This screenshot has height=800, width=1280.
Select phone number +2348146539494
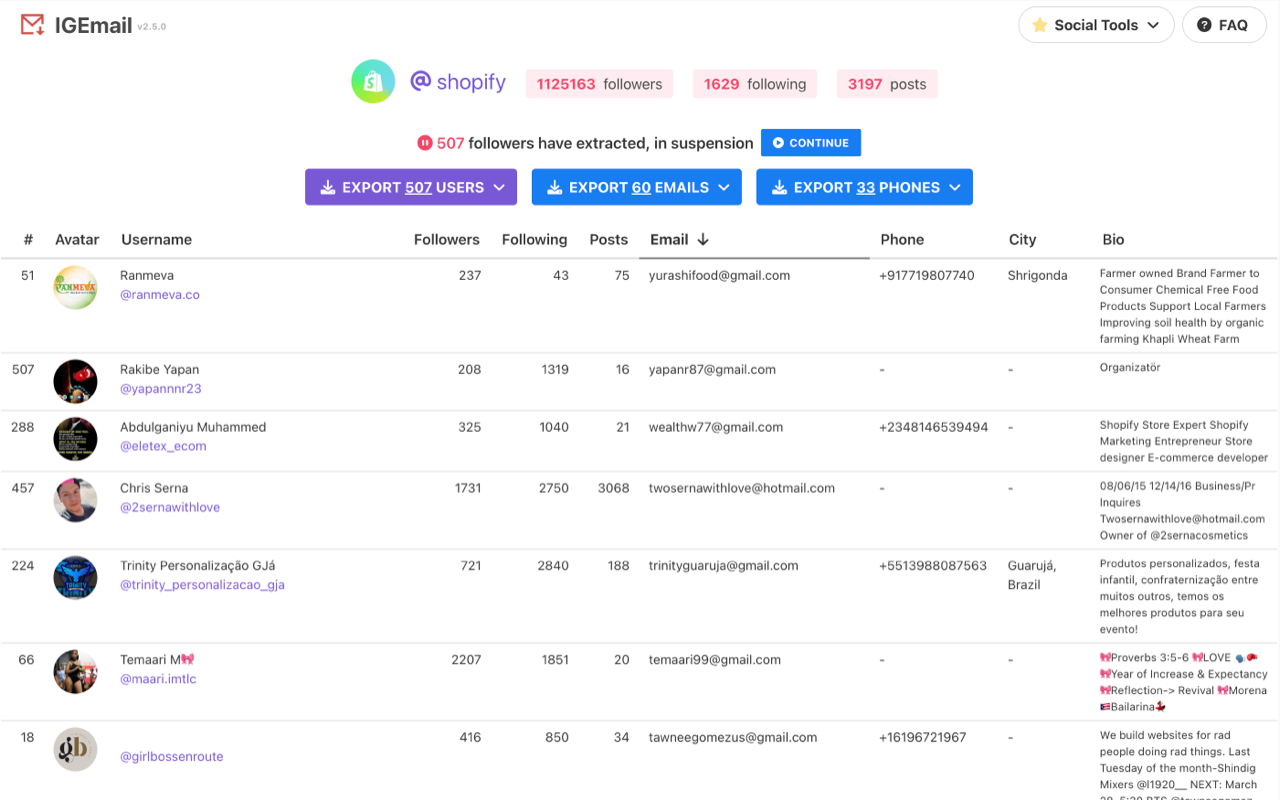(x=933, y=427)
